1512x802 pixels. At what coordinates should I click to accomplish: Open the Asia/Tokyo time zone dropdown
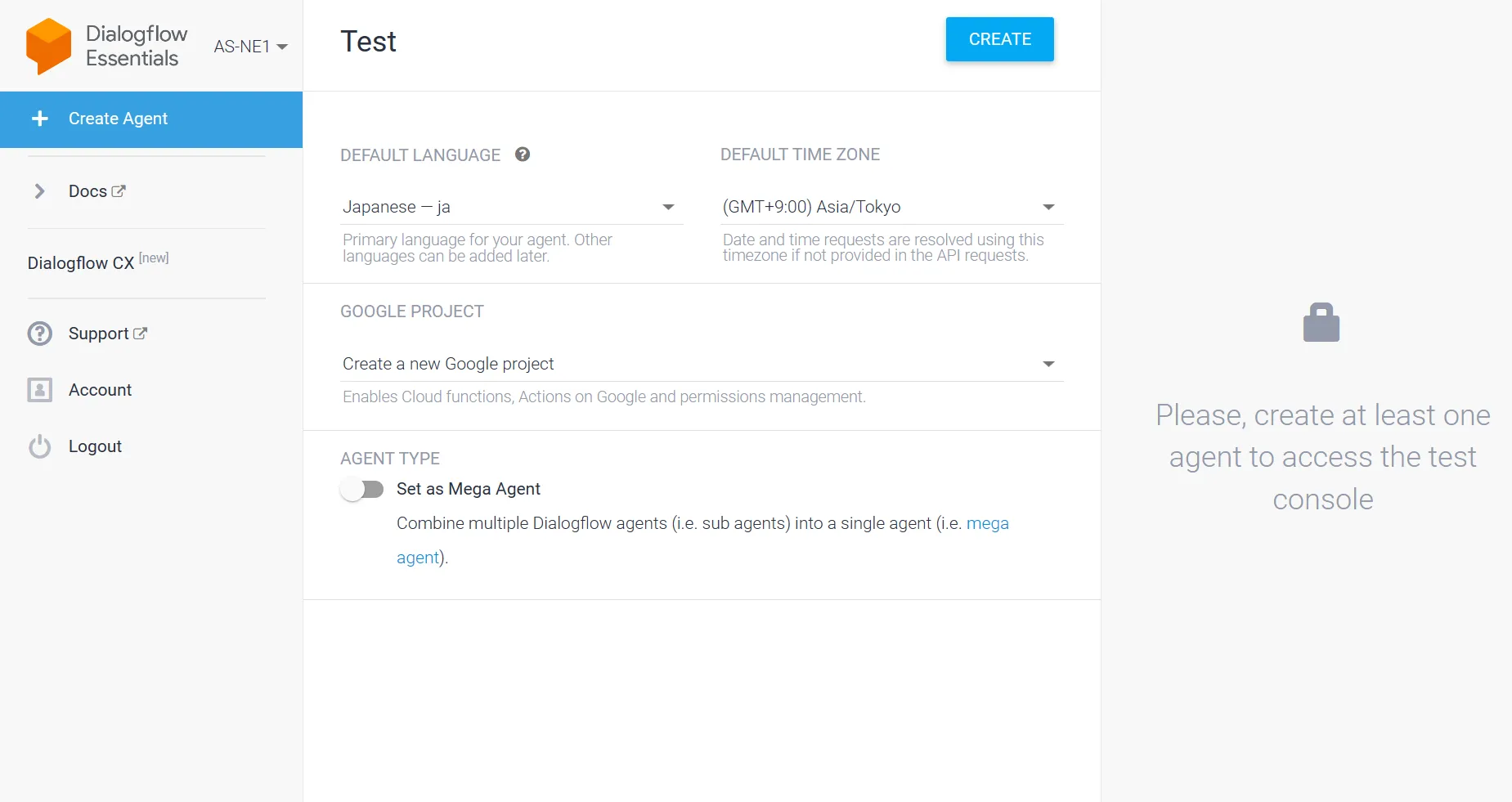click(890, 207)
